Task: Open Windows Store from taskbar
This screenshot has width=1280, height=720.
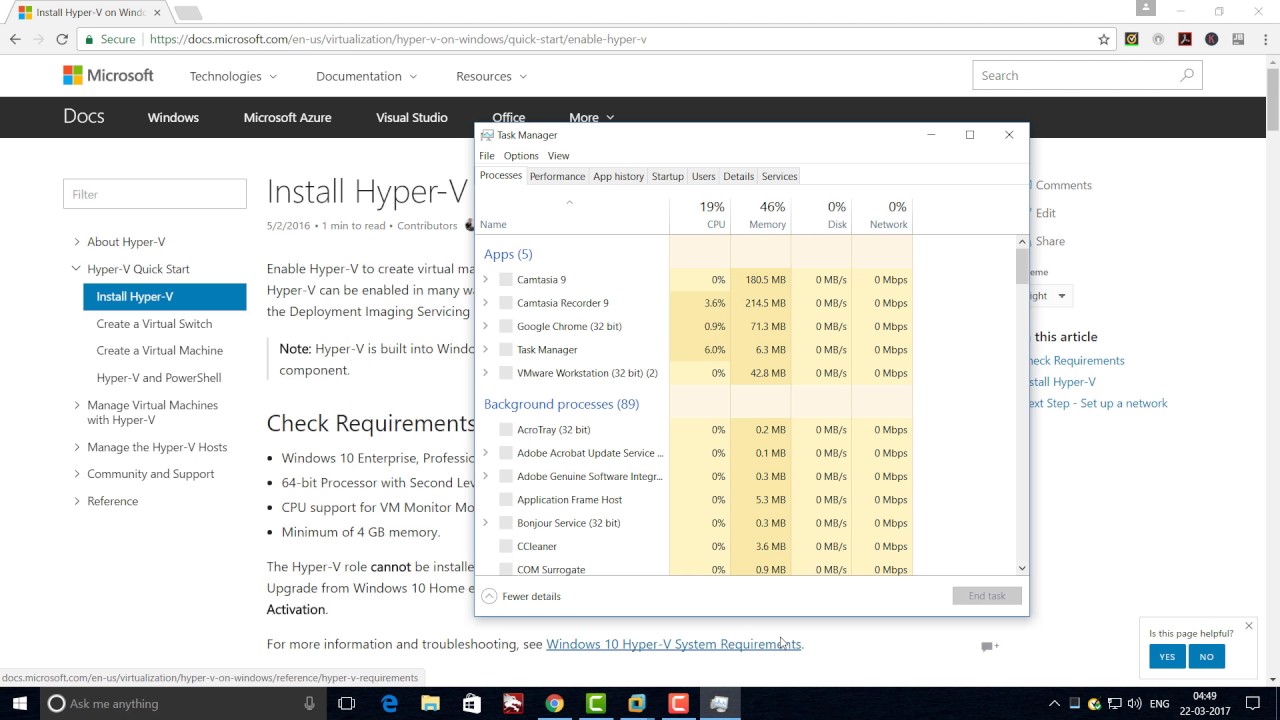Action: (x=471, y=703)
